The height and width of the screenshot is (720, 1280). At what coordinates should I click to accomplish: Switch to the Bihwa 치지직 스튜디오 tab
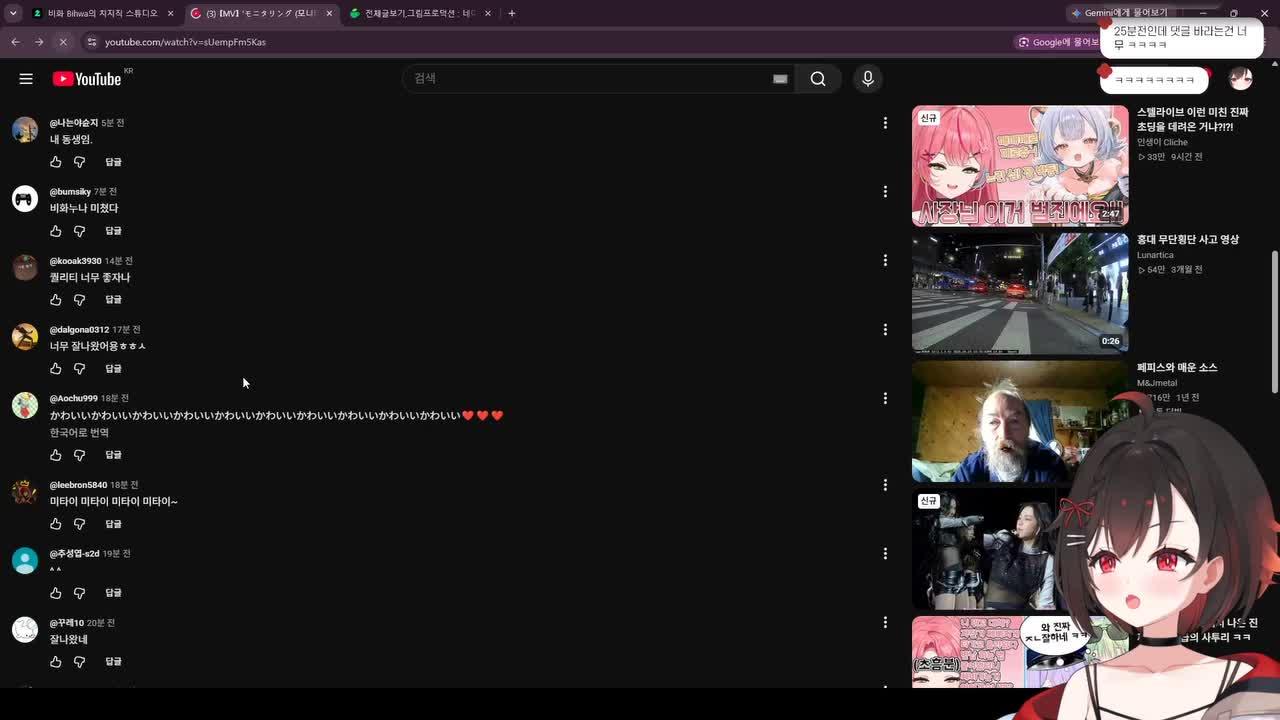pos(103,13)
